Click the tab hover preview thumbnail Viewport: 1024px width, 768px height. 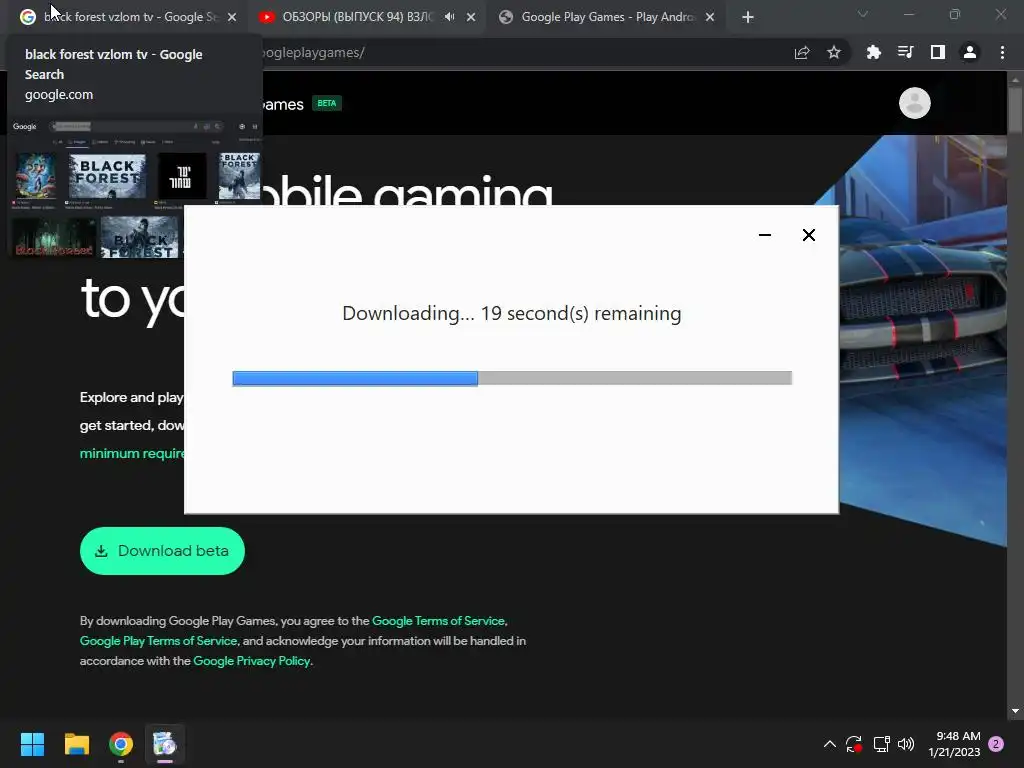pyautogui.click(x=136, y=187)
